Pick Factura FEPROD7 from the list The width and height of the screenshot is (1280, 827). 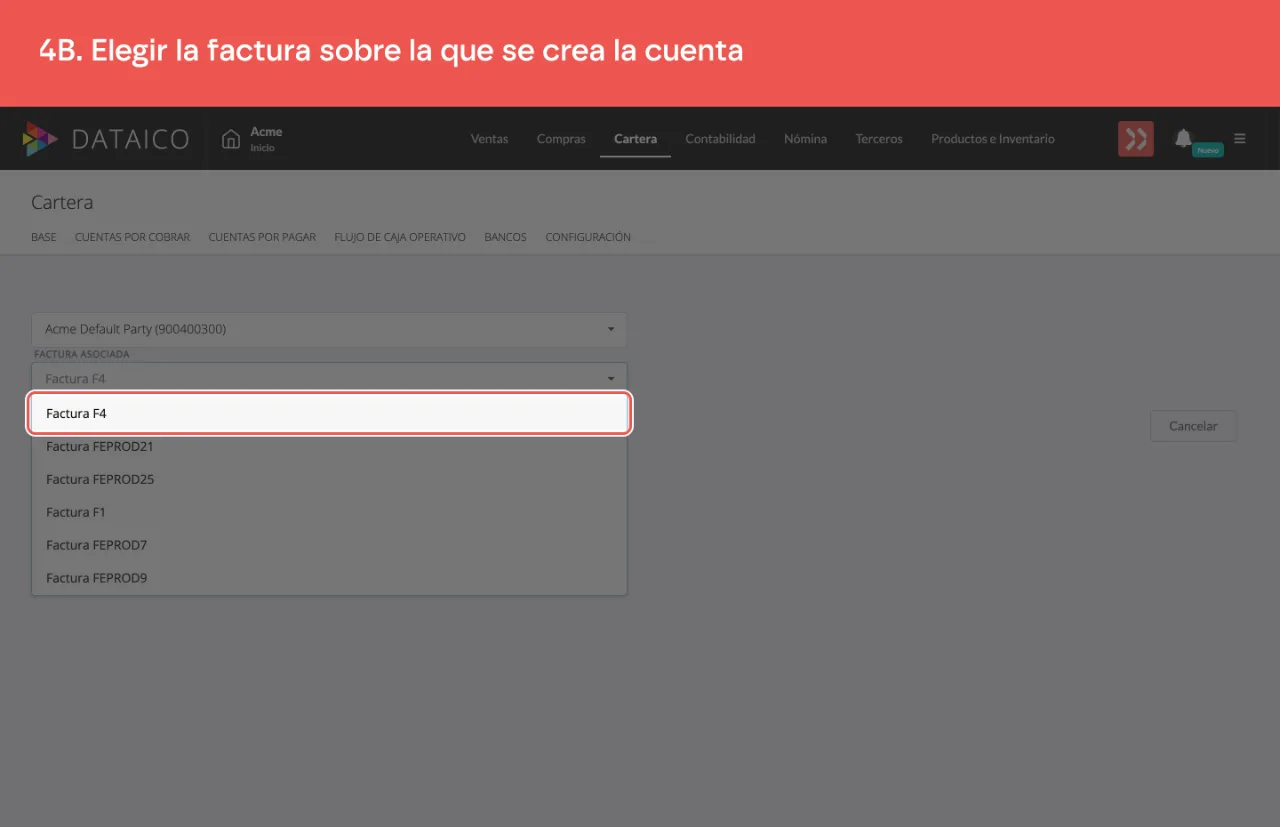pyautogui.click(x=329, y=545)
